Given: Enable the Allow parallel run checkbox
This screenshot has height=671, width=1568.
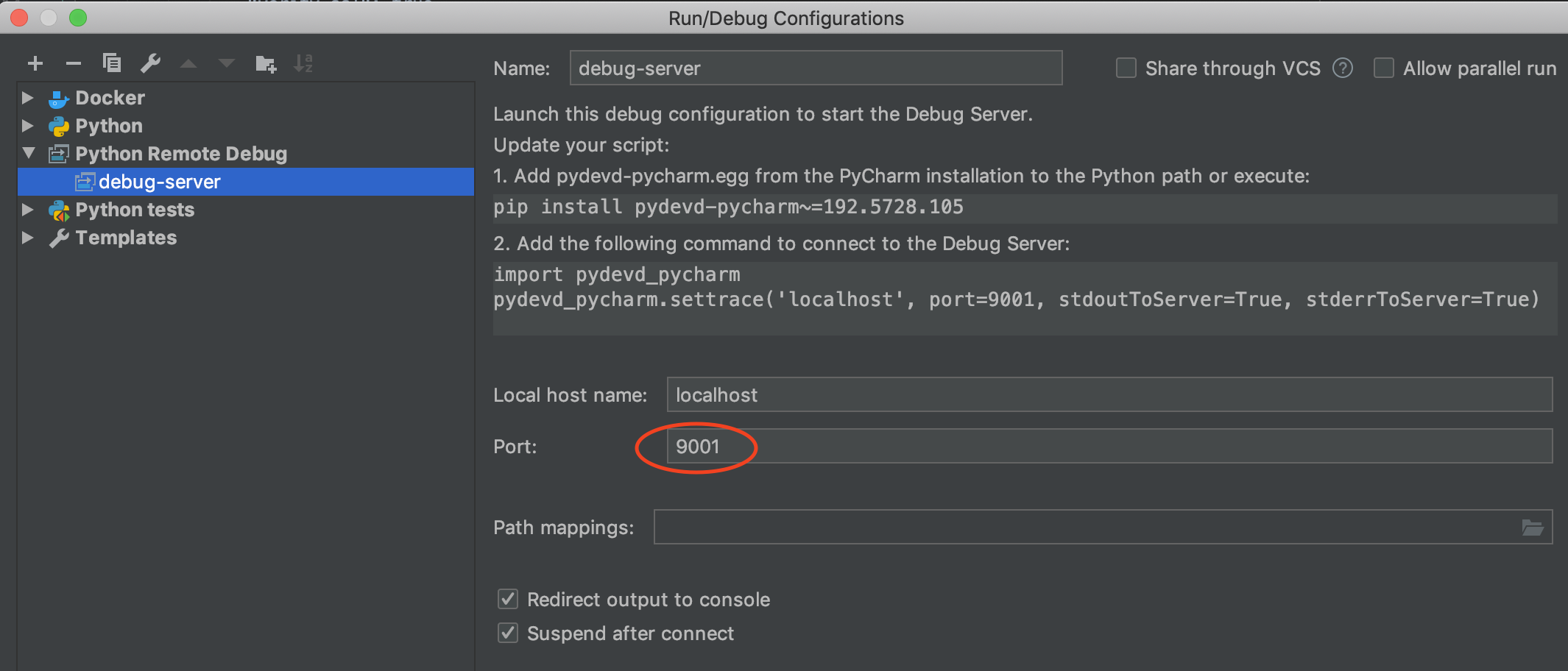Looking at the screenshot, I should [x=1384, y=68].
